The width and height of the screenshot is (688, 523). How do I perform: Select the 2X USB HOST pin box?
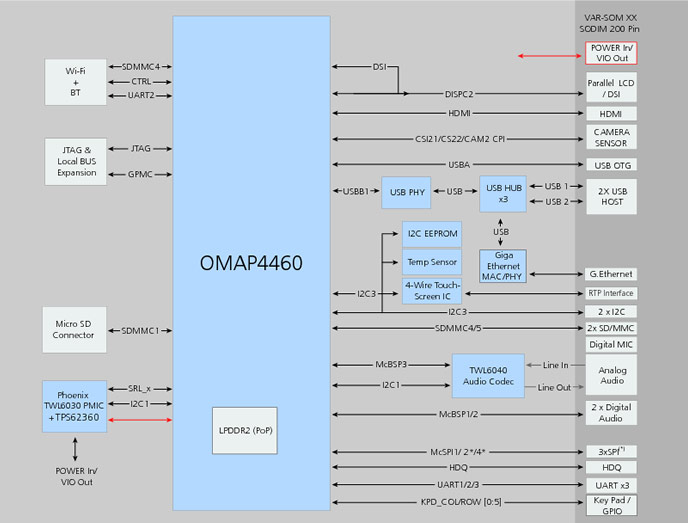coord(611,197)
